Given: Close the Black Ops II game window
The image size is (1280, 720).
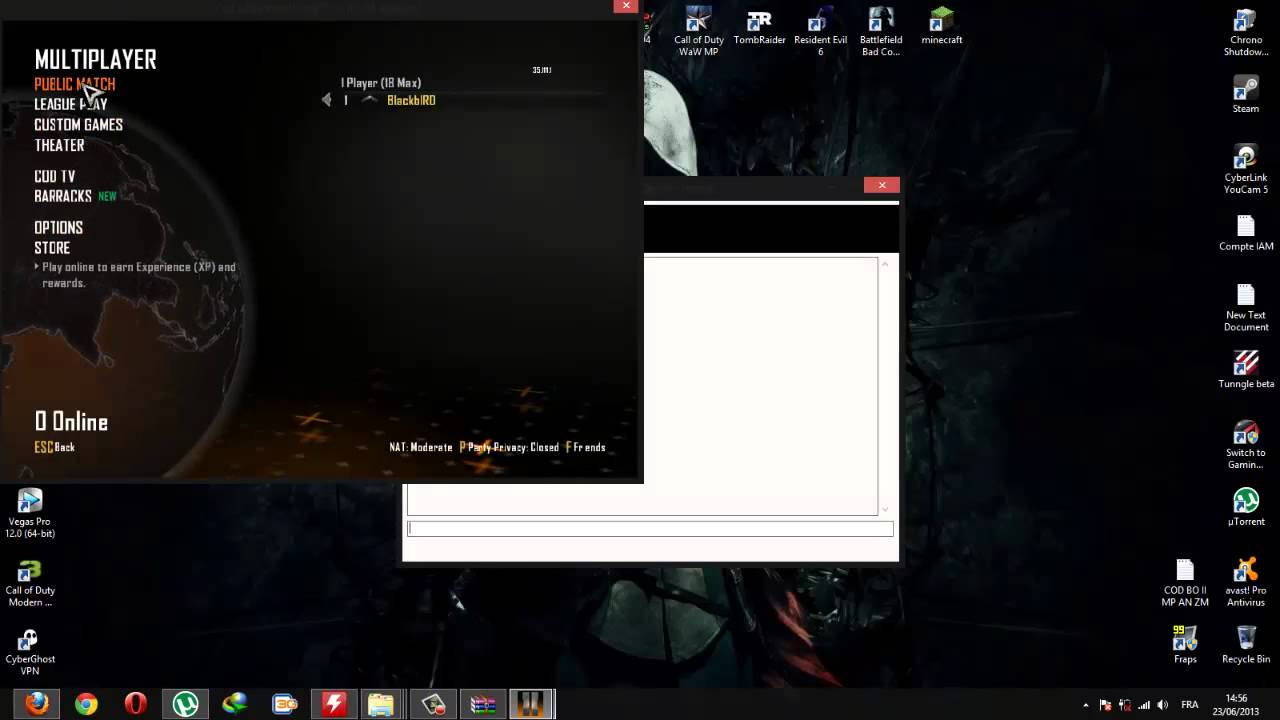Looking at the screenshot, I should 626,6.
